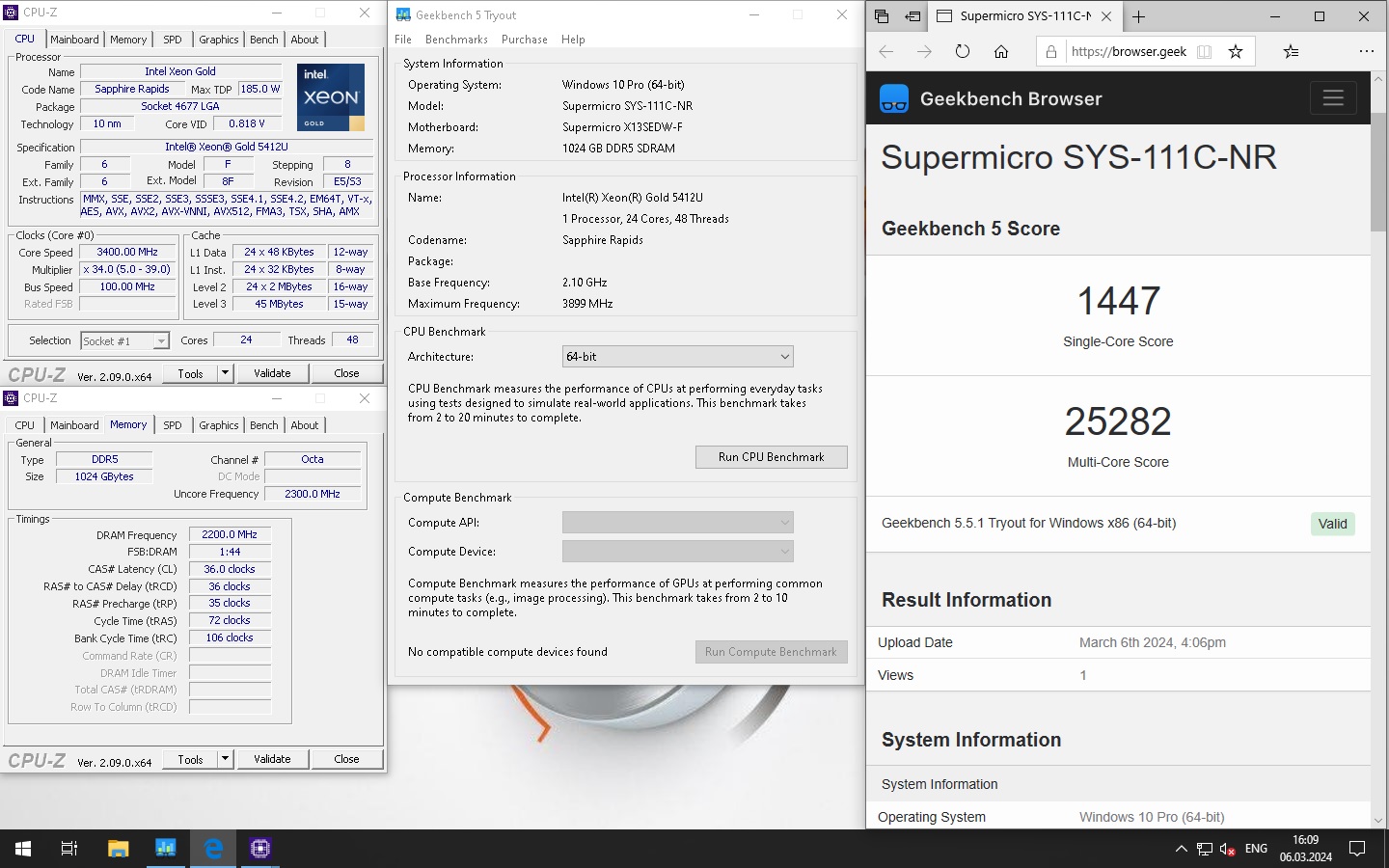Screen dimensions: 1389x868
Task: Click set these tabs aside icon
Action: tap(912, 16)
